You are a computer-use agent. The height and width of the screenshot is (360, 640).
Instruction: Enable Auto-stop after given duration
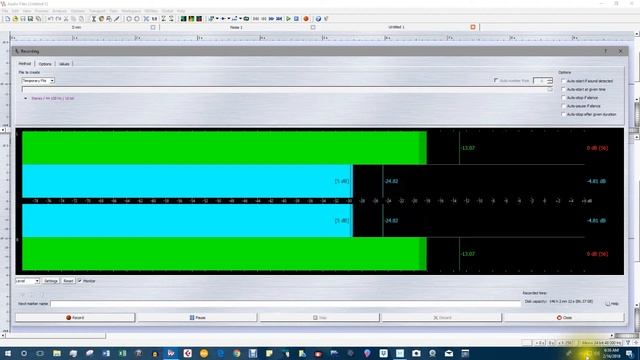click(564, 114)
